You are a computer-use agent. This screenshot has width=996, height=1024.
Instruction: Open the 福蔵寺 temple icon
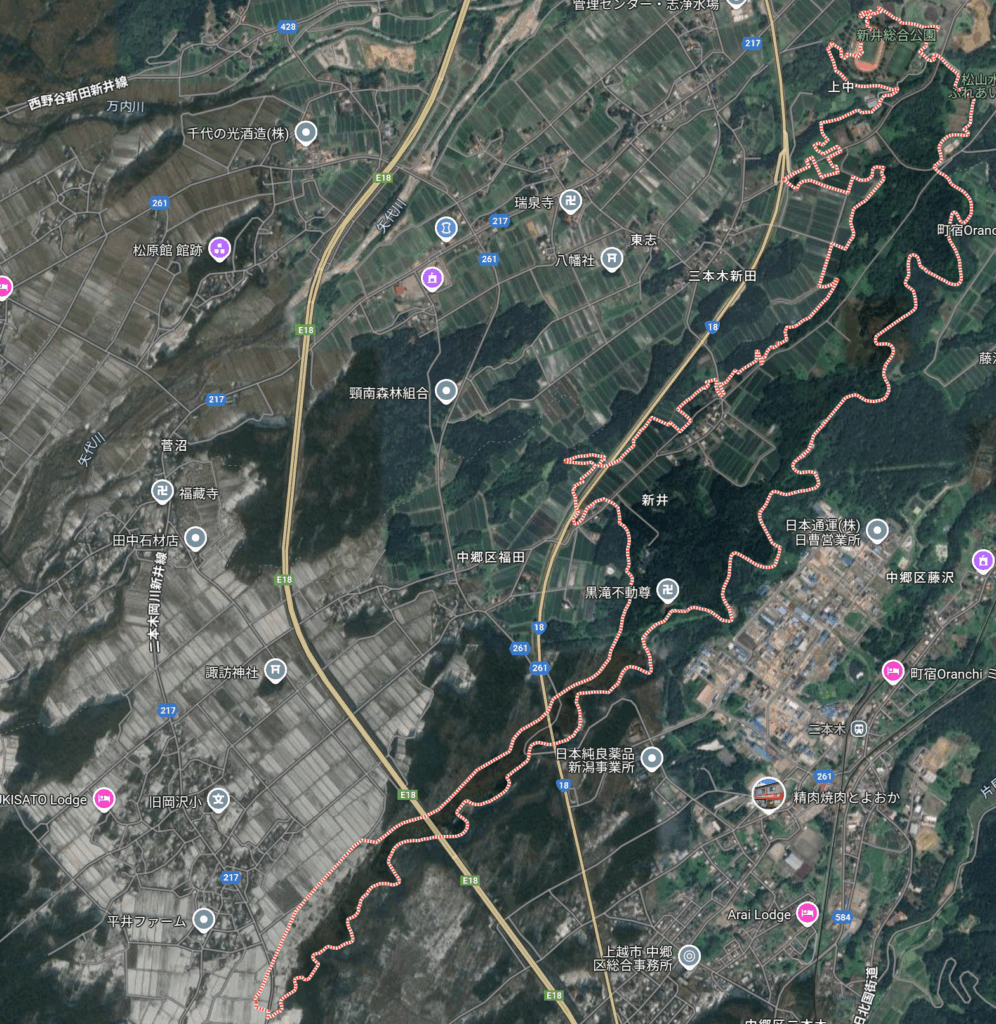[162, 492]
